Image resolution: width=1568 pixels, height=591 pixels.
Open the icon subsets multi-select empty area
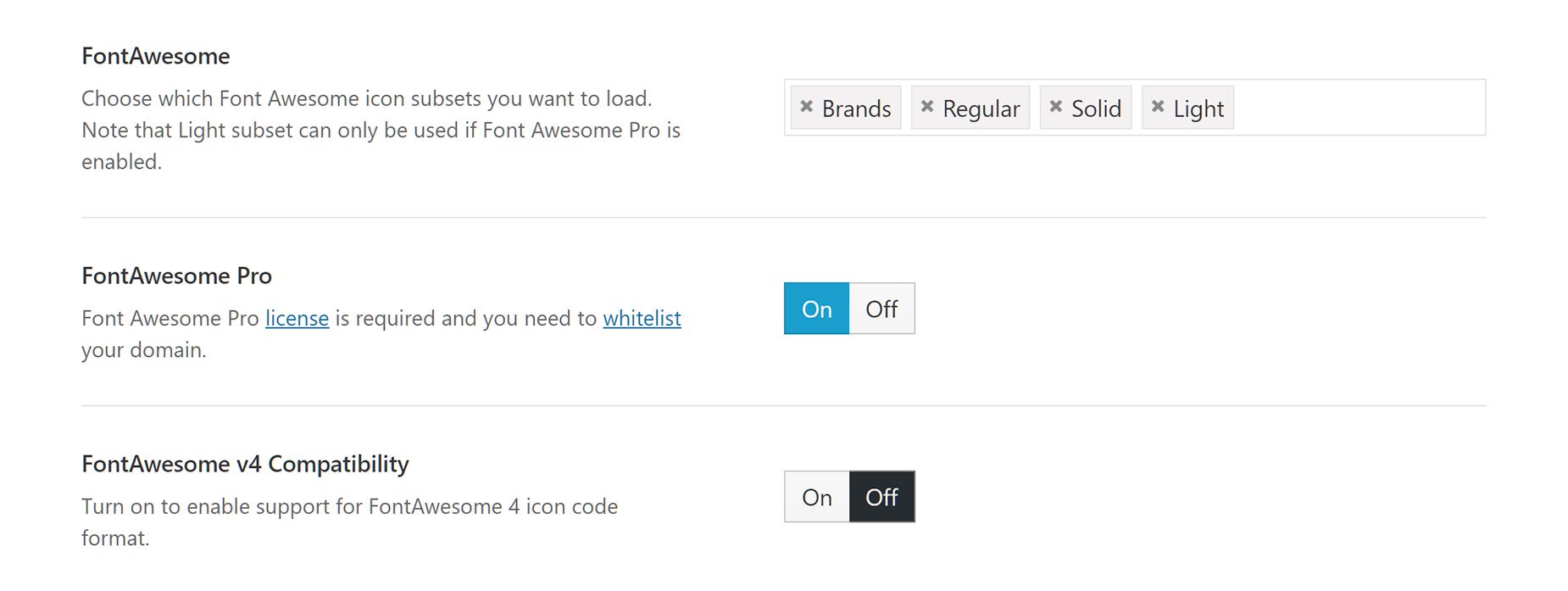(1356, 108)
